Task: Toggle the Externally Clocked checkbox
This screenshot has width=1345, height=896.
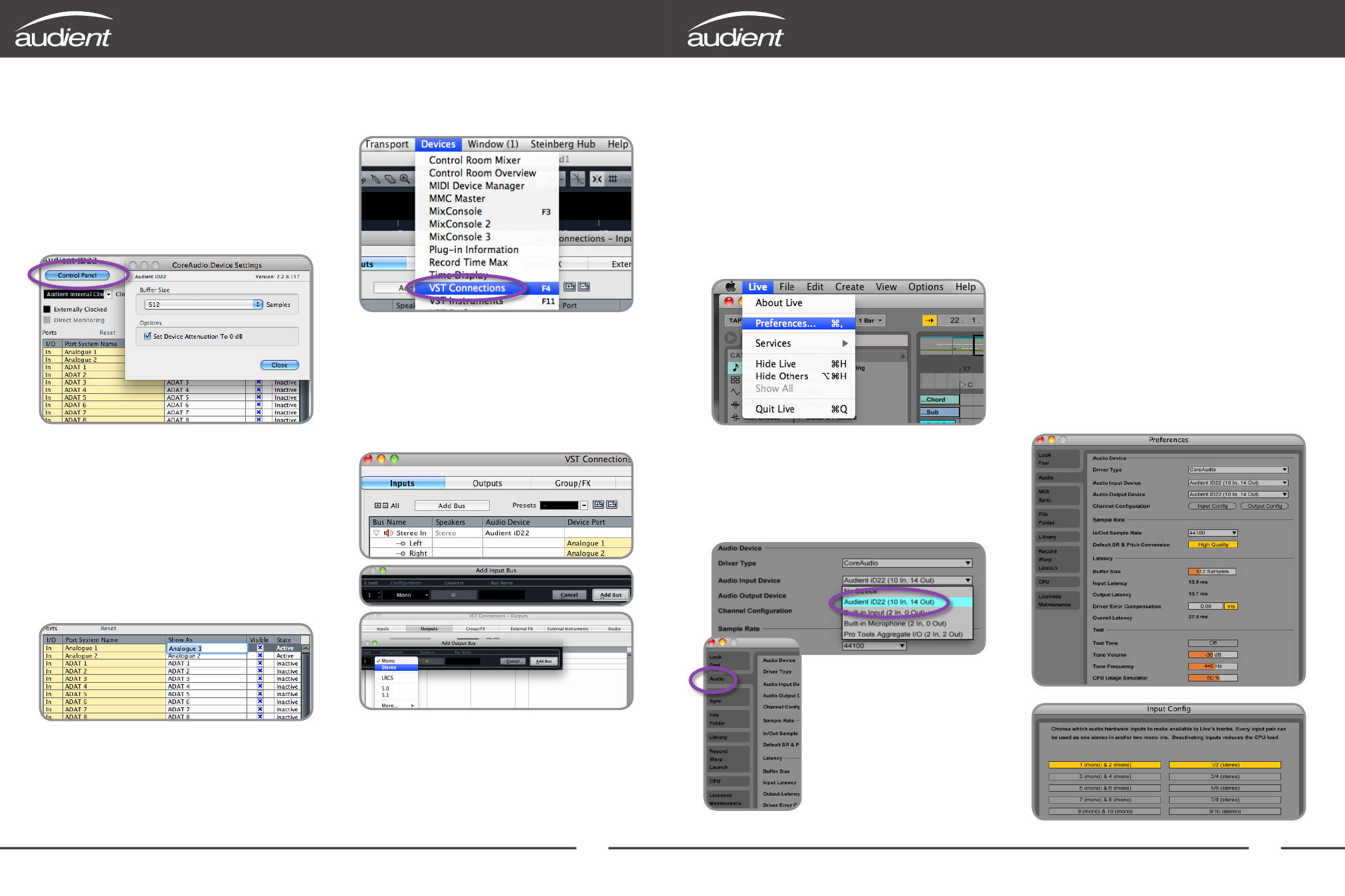Action: tap(47, 310)
